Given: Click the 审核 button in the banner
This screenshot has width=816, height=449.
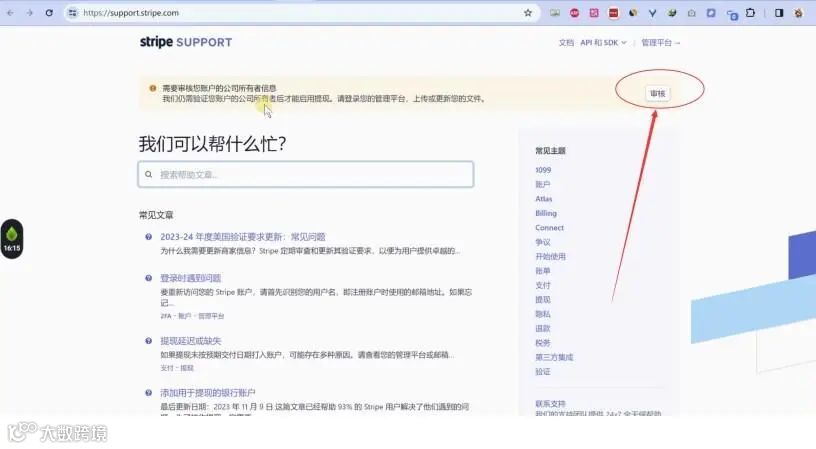Looking at the screenshot, I should click(658, 94).
